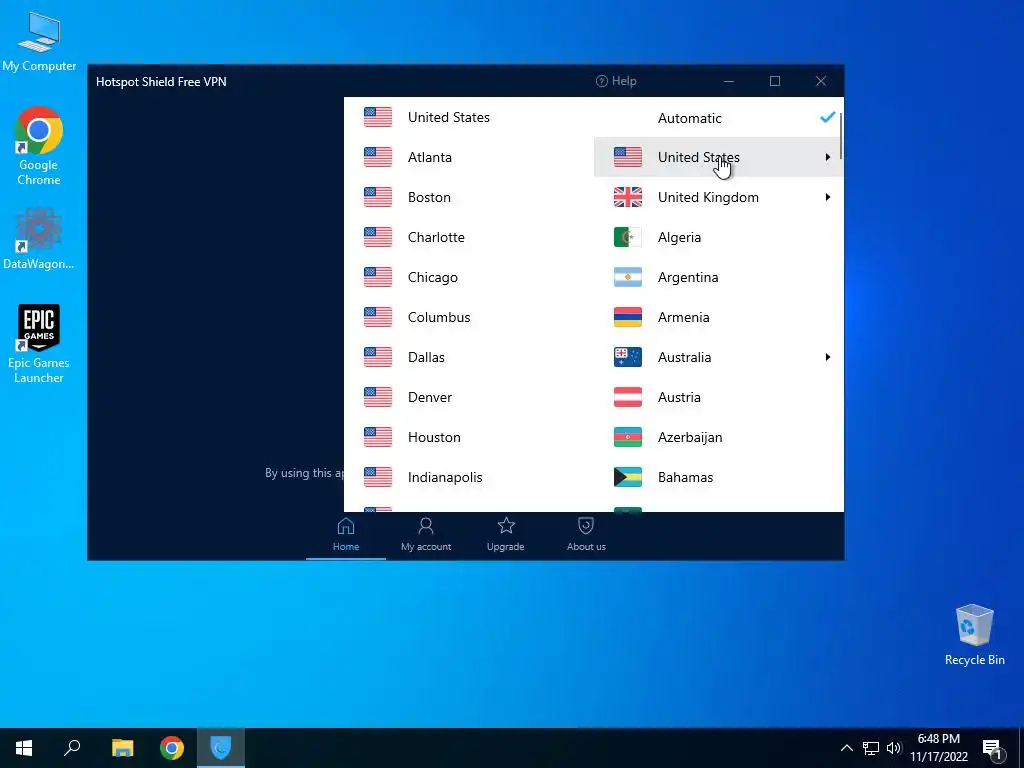Select the DataWagon desktop shortcut
This screenshot has height=768, width=1024.
coord(39,238)
